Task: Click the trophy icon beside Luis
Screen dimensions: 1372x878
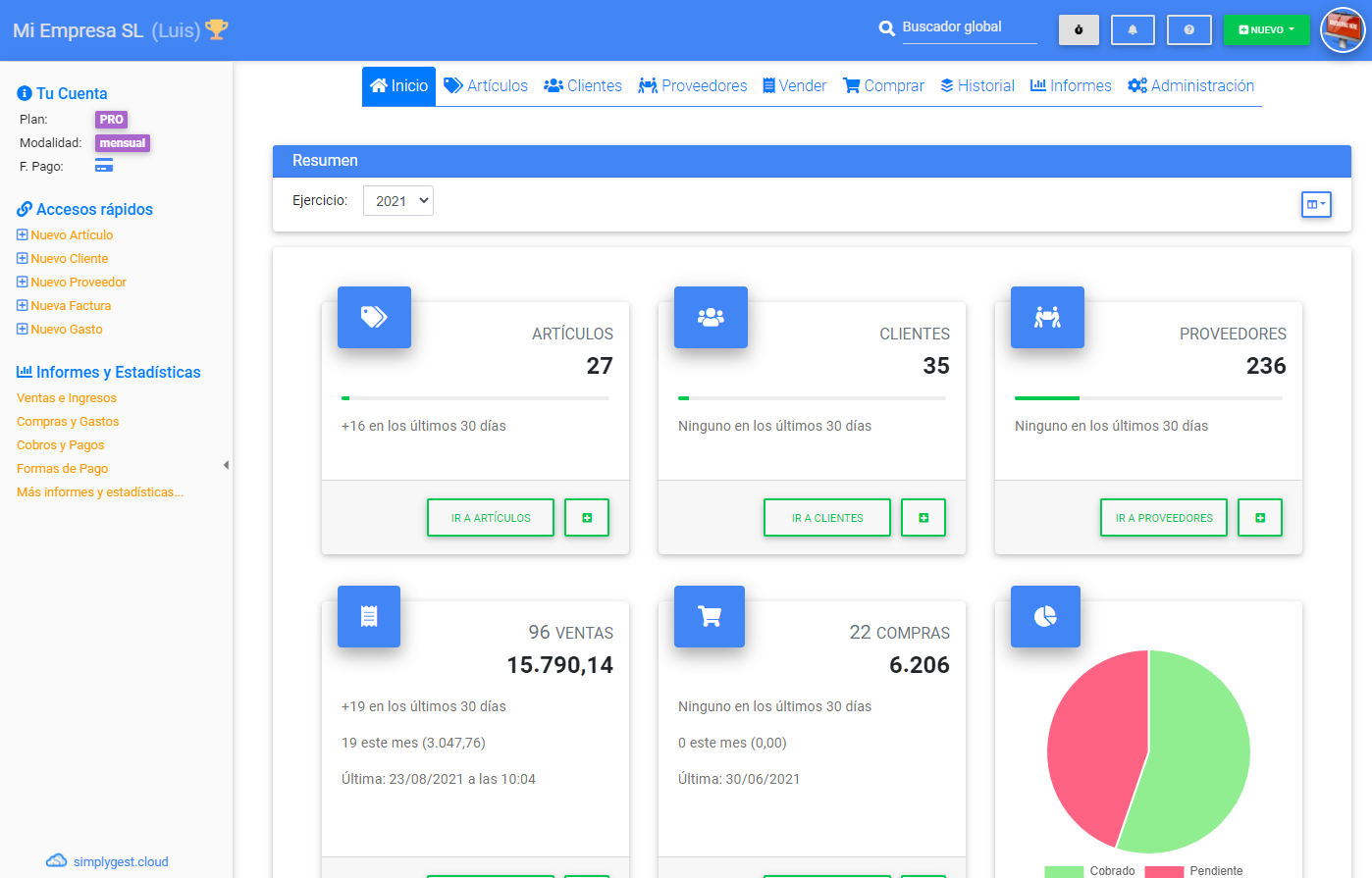Action: tap(215, 30)
